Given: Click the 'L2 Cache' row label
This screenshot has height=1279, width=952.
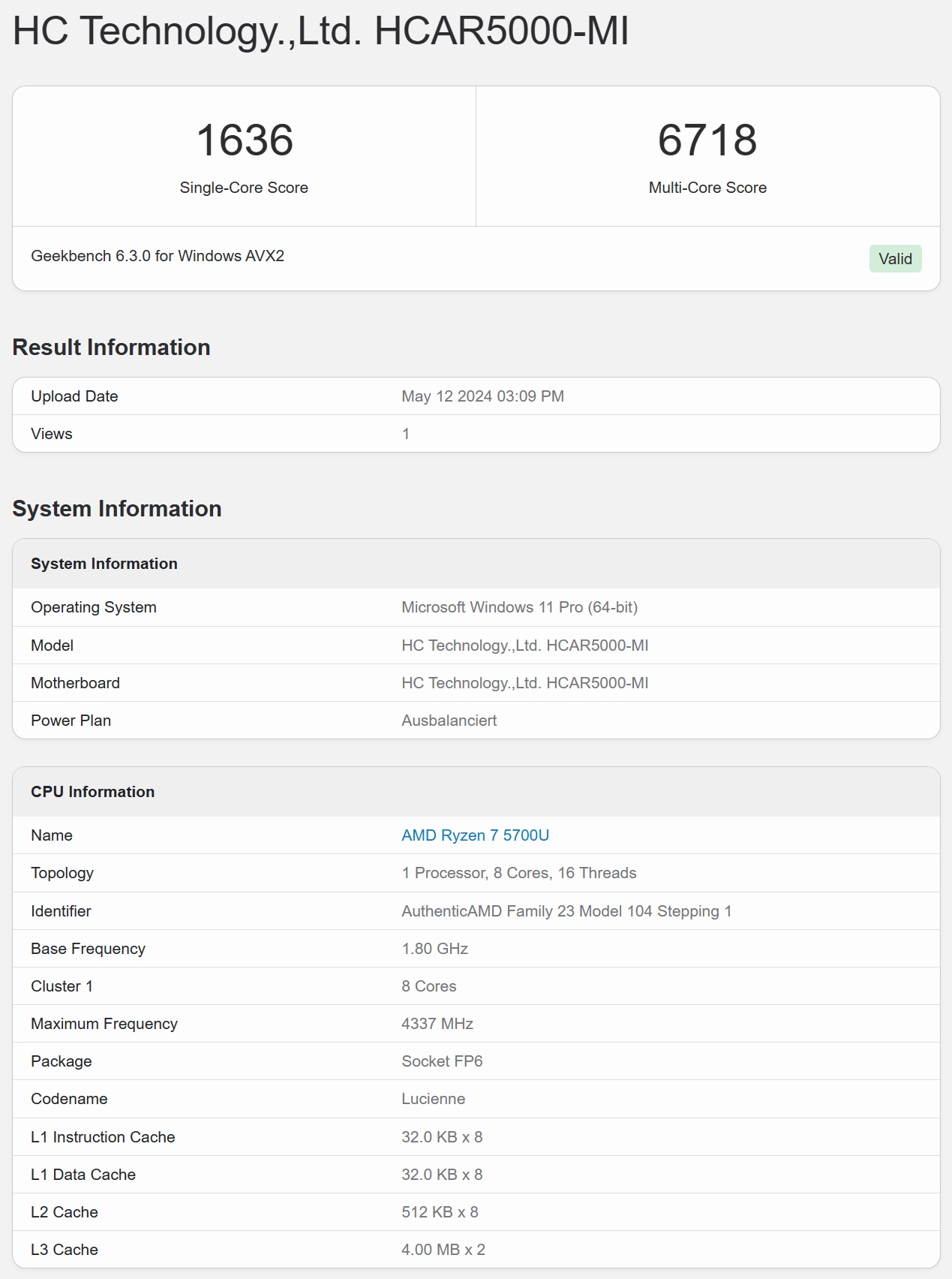Looking at the screenshot, I should (x=65, y=1212).
